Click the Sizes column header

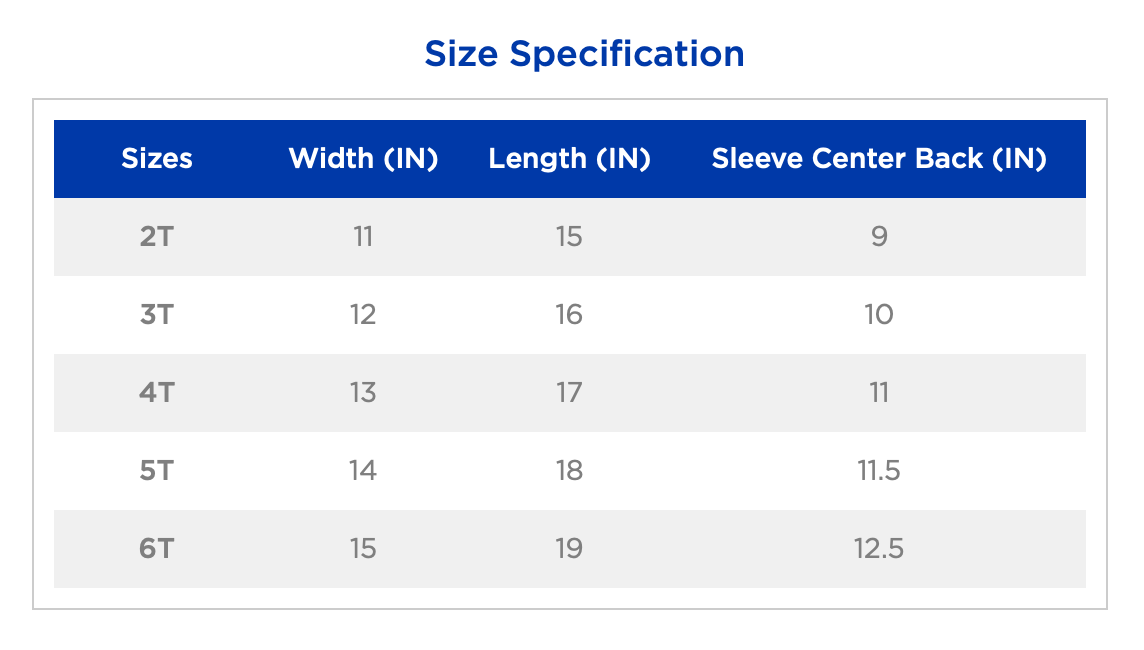click(157, 159)
